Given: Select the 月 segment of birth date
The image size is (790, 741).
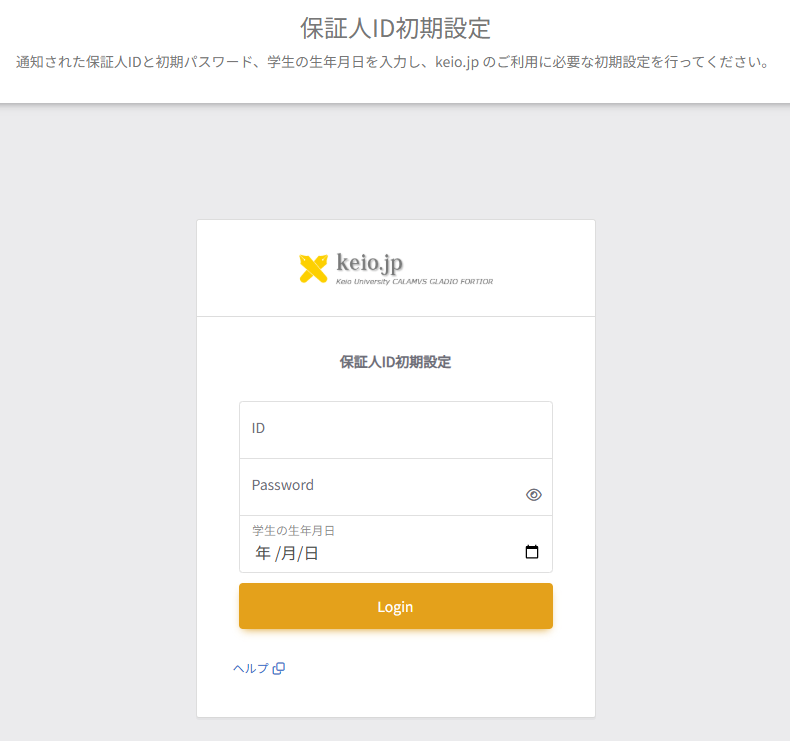Looking at the screenshot, I should coord(289,553).
